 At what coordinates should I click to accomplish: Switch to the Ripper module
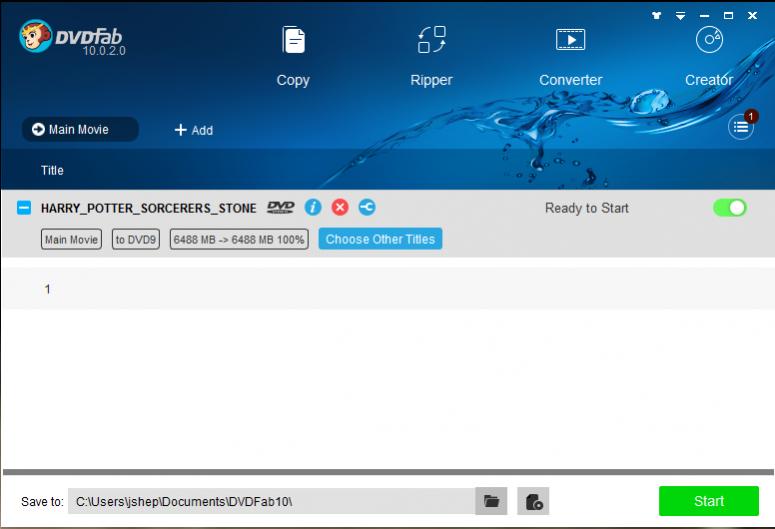[x=431, y=56]
